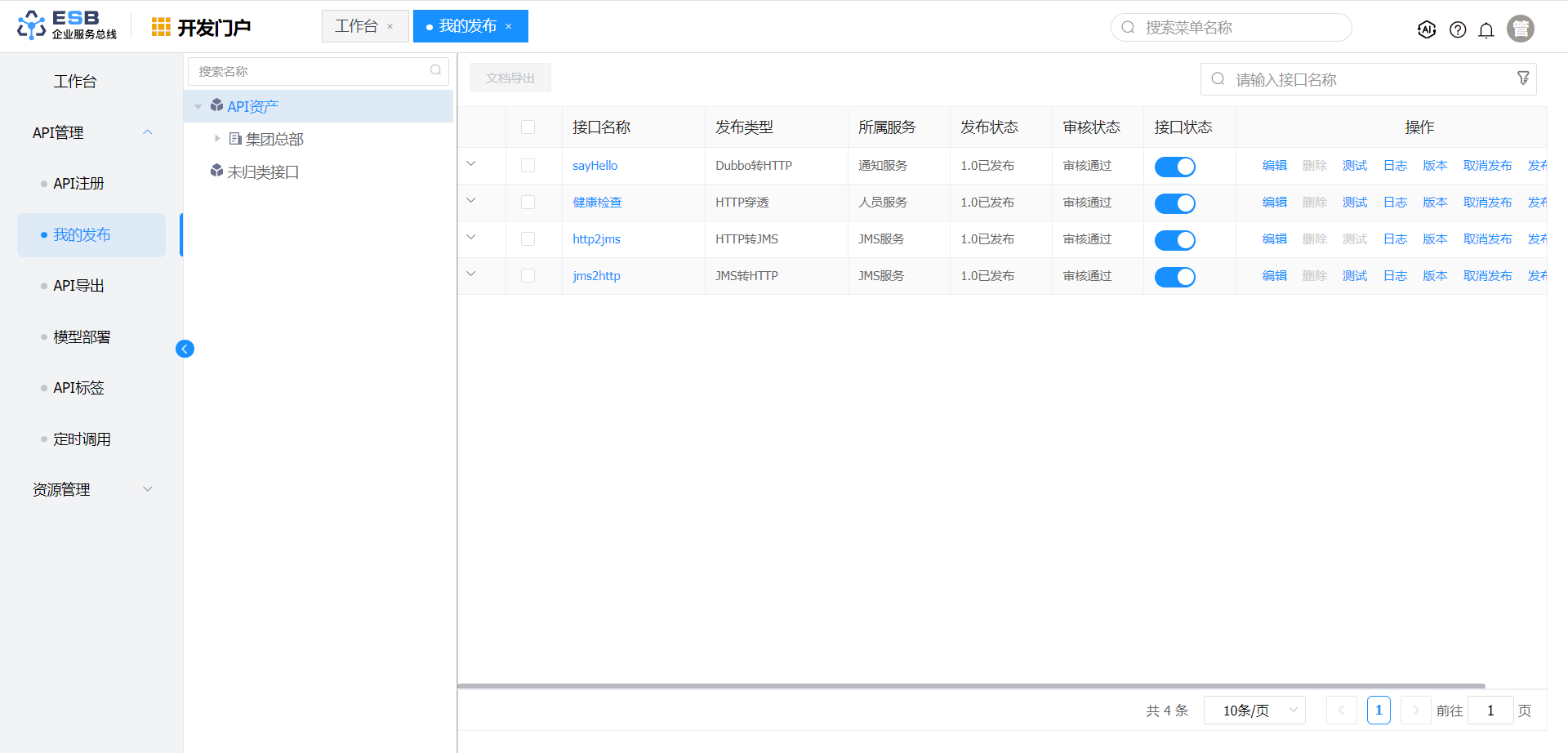Select all rows via header checkbox

[x=528, y=127]
